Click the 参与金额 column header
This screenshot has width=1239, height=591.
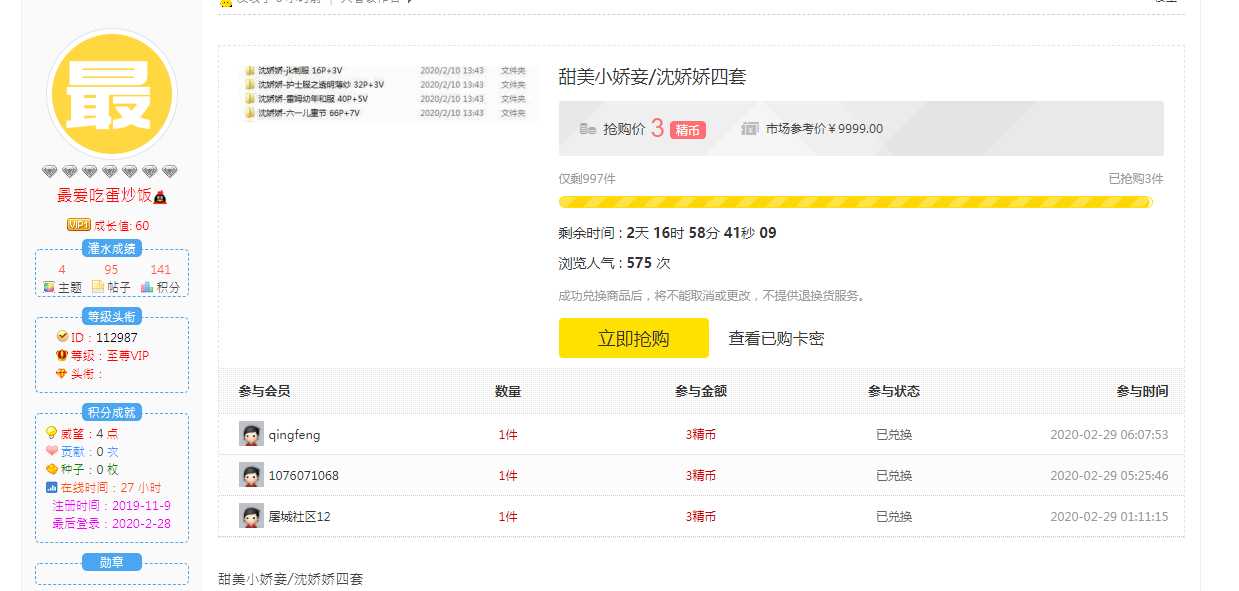(701, 391)
